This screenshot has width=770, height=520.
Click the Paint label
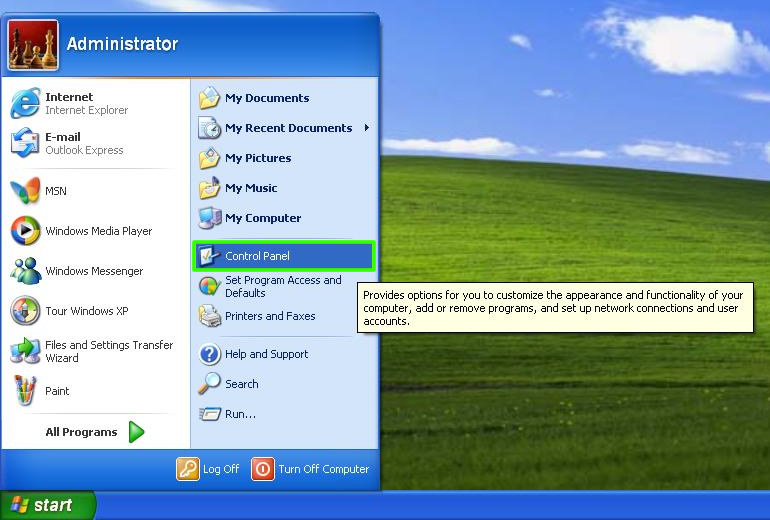pyautogui.click(x=57, y=391)
